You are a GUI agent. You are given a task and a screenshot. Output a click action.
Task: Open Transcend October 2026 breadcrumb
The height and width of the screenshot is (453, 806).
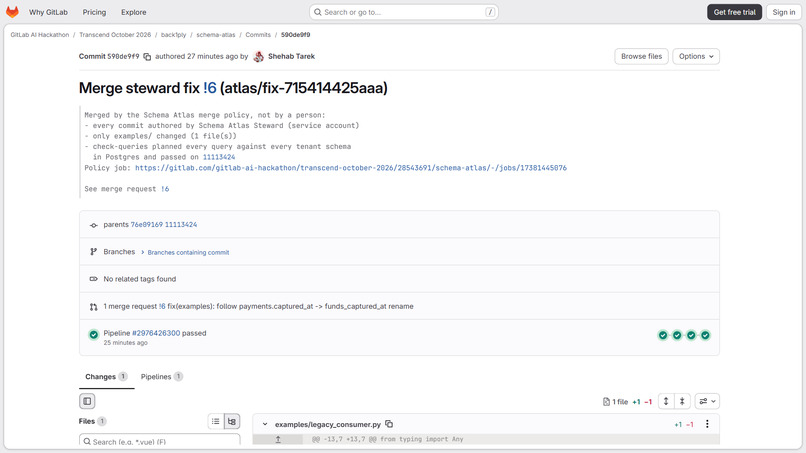coord(115,35)
